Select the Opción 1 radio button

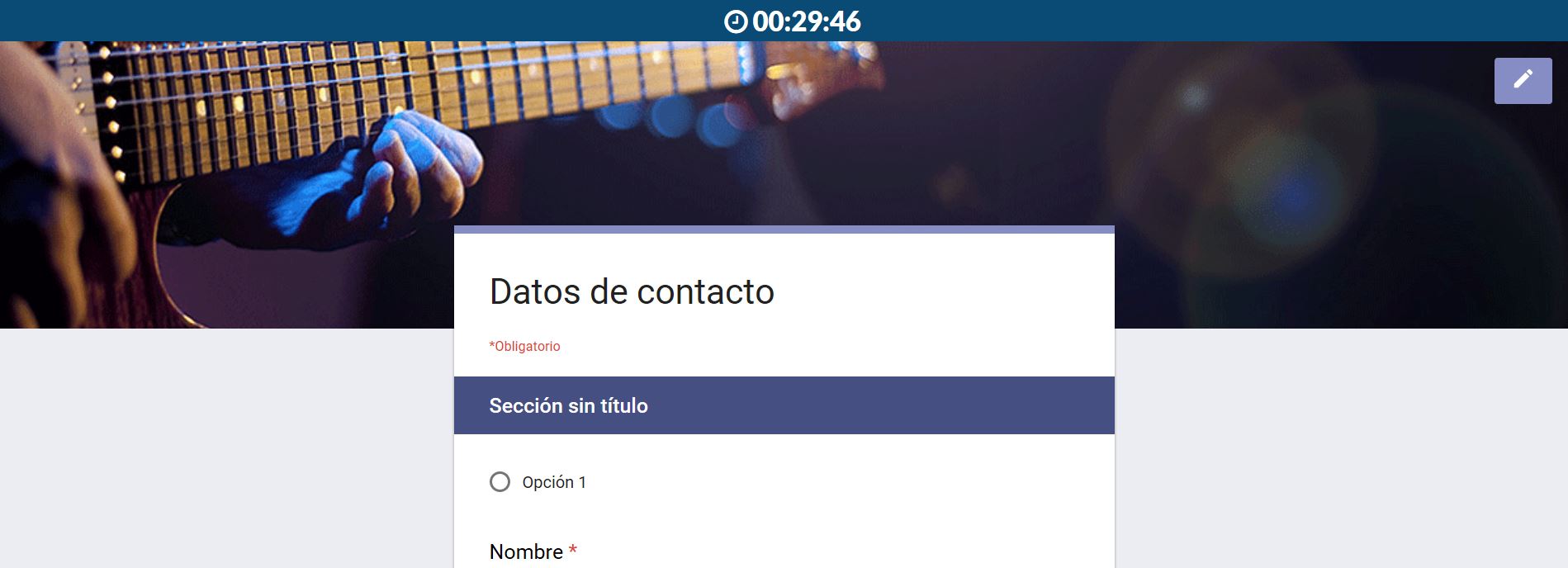tap(500, 482)
